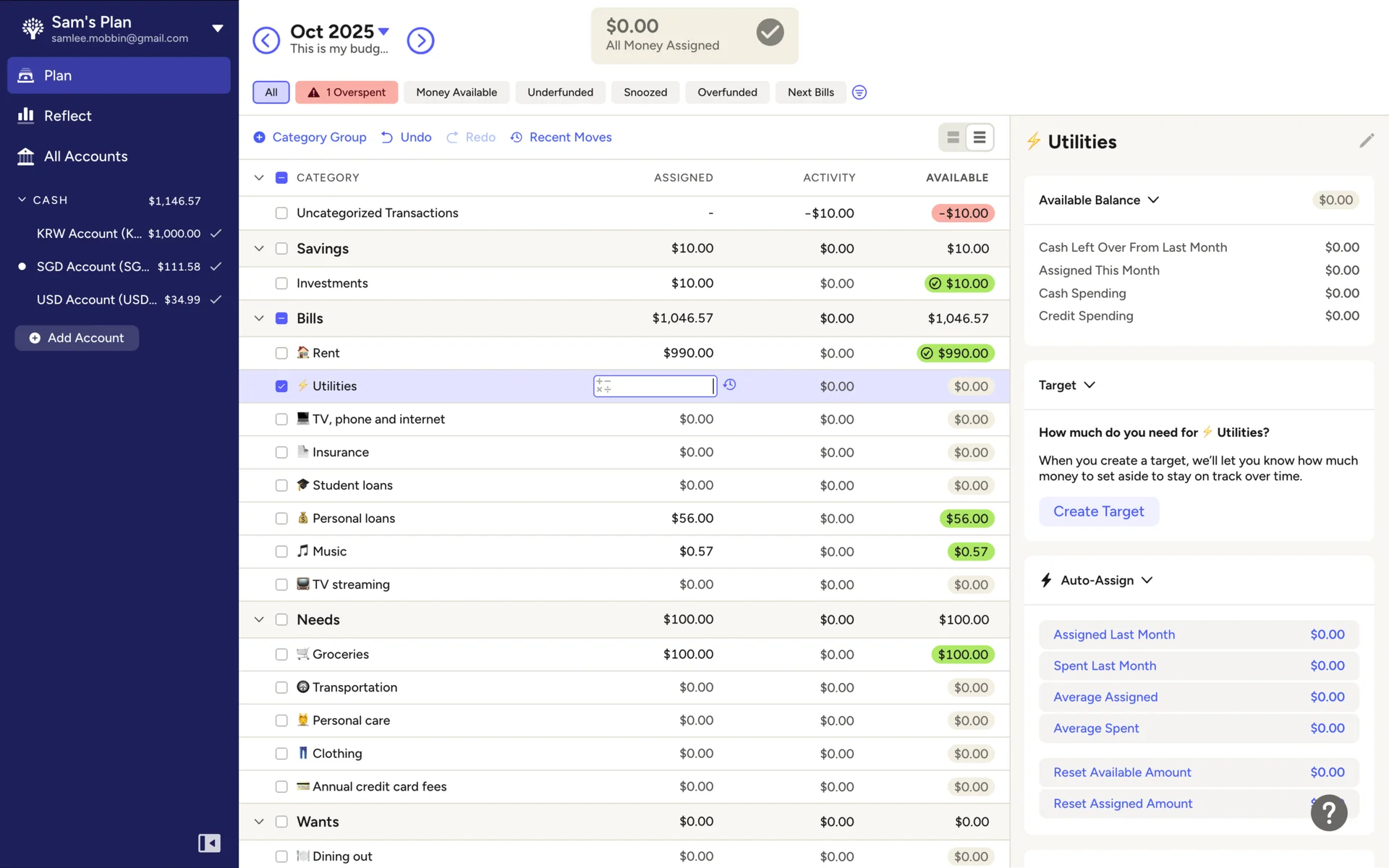Open Sam's Plan account dropdown
This screenshot has width=1389, height=868.
click(217, 29)
